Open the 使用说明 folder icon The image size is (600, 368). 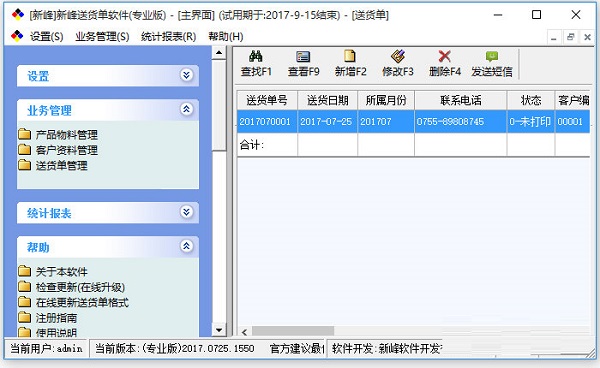pos(24,332)
